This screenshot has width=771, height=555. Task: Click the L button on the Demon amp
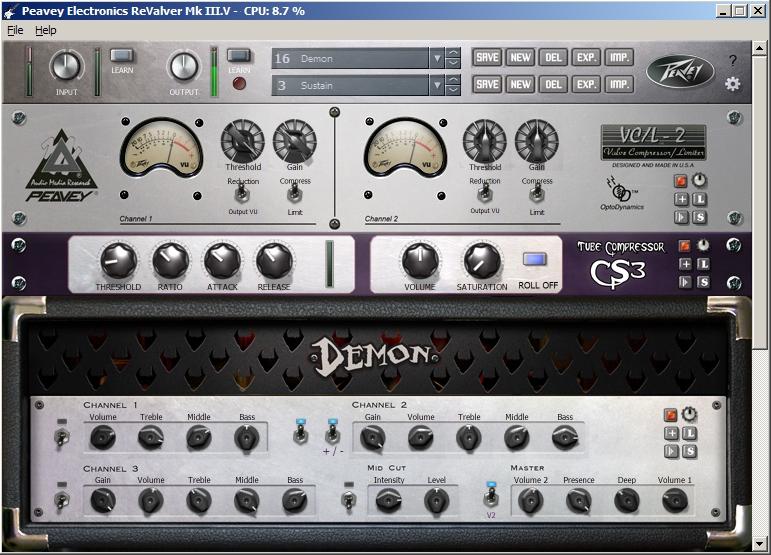coord(690,433)
